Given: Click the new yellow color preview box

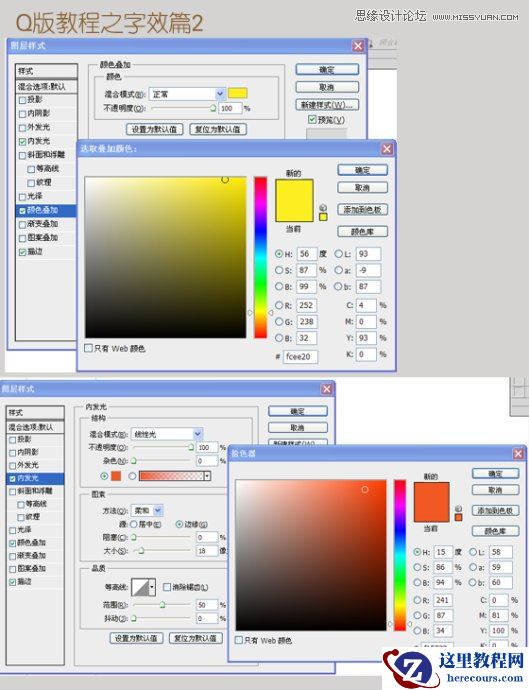Looking at the screenshot, I should click(294, 190).
